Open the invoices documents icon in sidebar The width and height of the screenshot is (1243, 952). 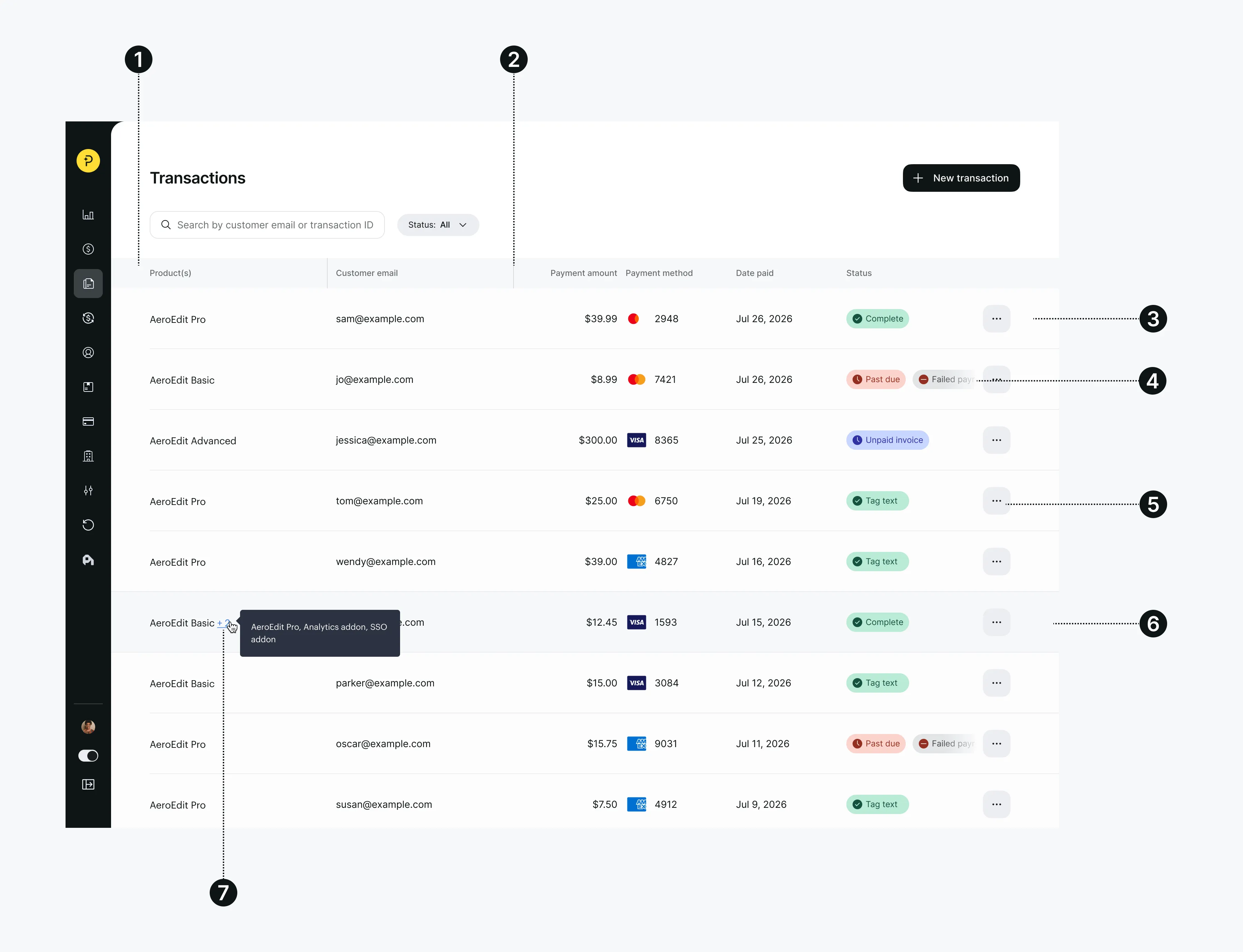[88, 283]
